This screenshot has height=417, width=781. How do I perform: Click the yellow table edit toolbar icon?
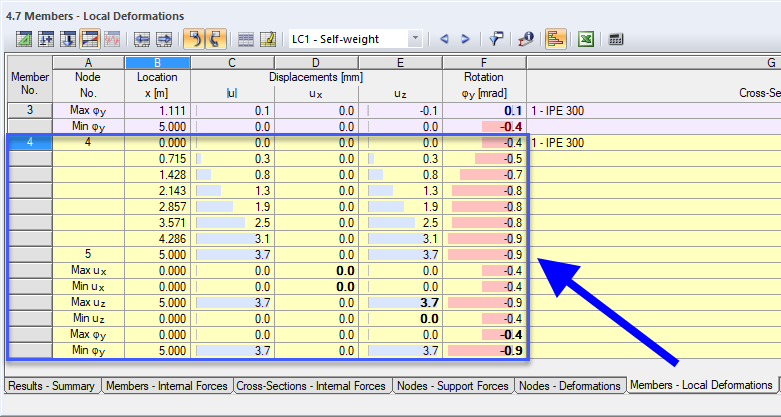pyautogui.click(x=268, y=39)
